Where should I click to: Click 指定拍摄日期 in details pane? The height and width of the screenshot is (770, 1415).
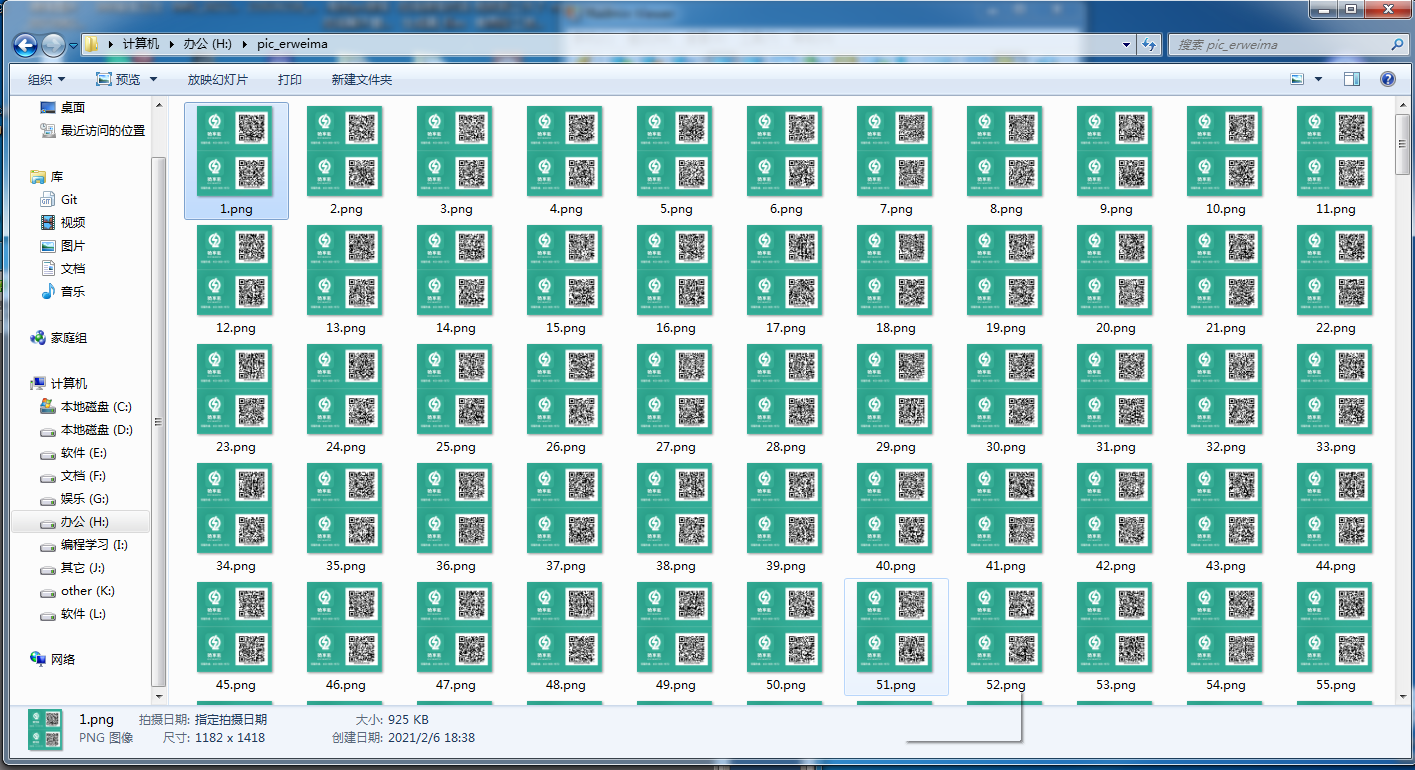(231, 719)
